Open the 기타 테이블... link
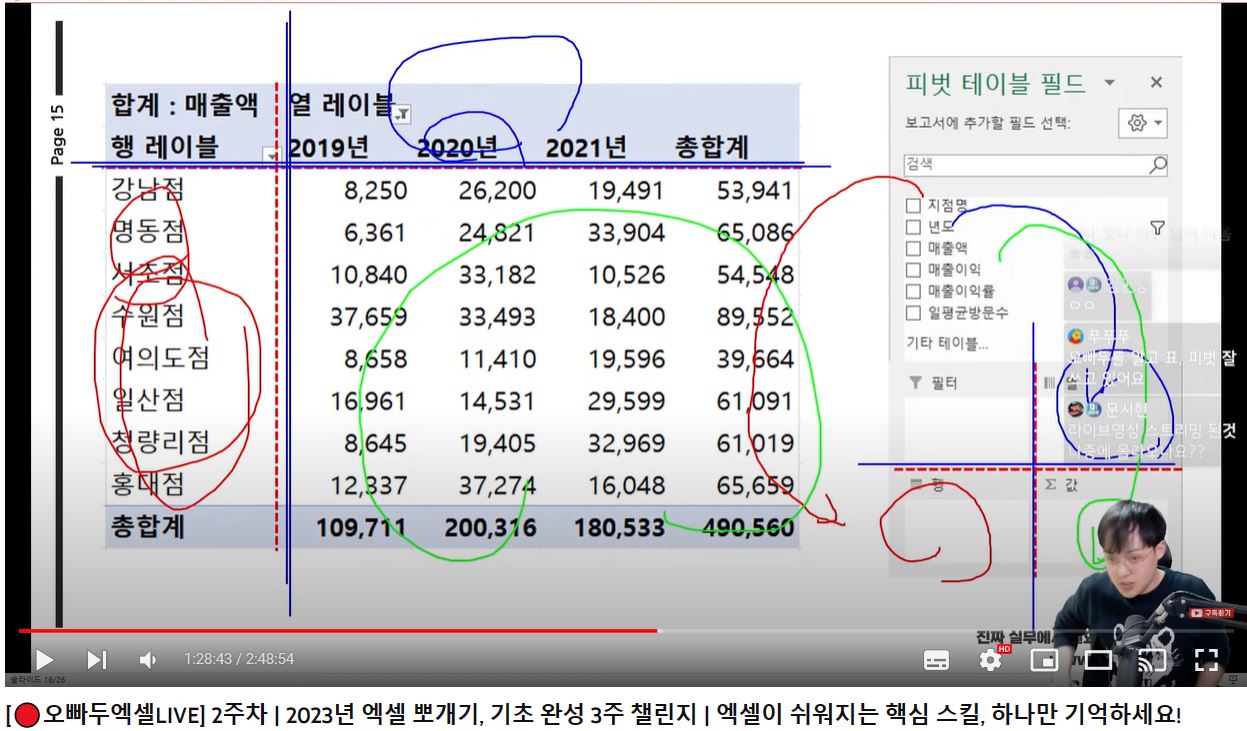 [x=947, y=344]
